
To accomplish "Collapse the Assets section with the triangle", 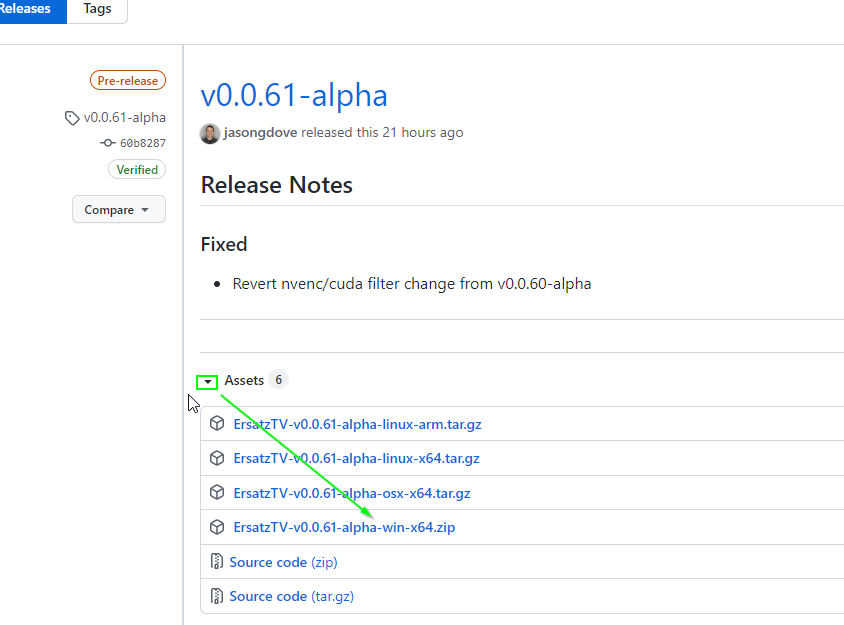I will coord(207,382).
